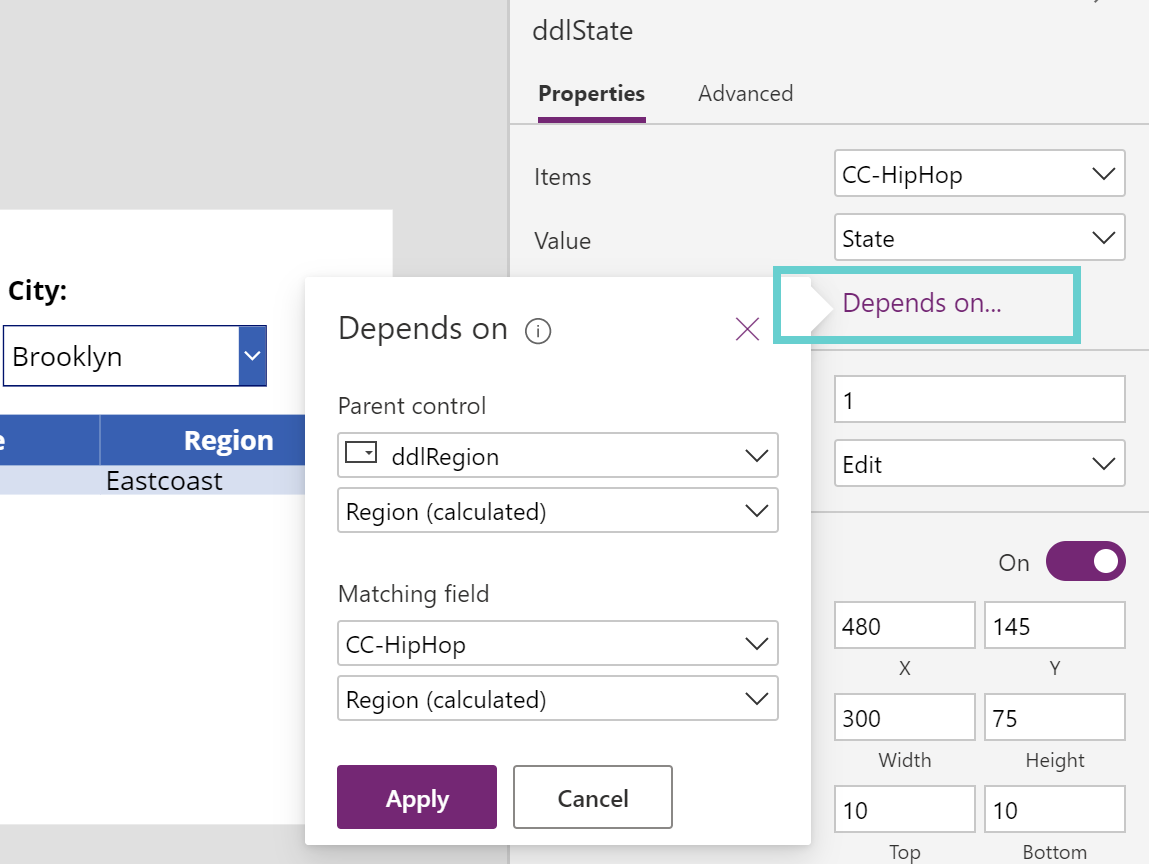
Task: Cancel the Depends on dialog
Action: pos(592,797)
